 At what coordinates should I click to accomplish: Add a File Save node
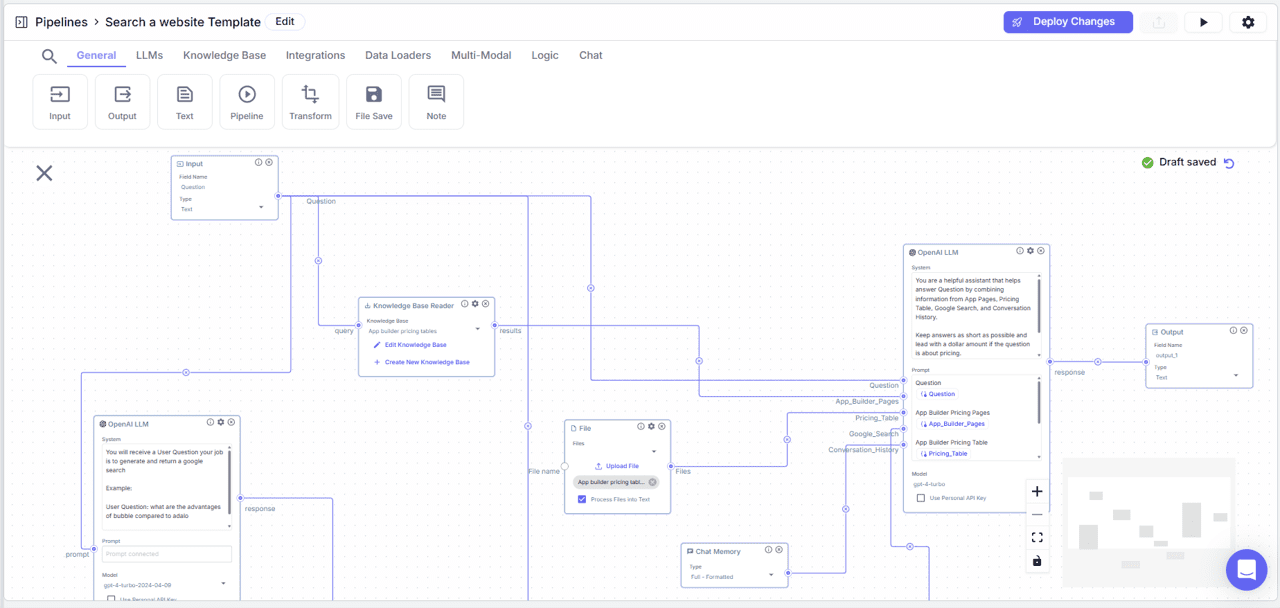point(373,101)
